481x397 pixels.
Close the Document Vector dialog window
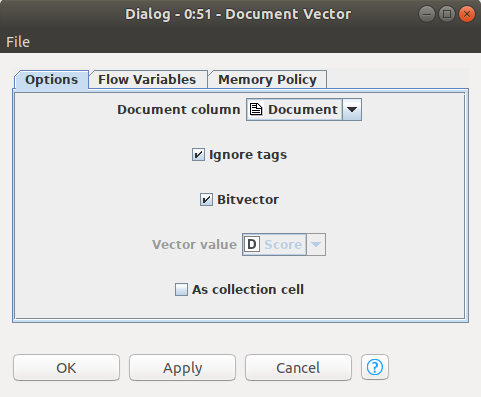[467, 14]
